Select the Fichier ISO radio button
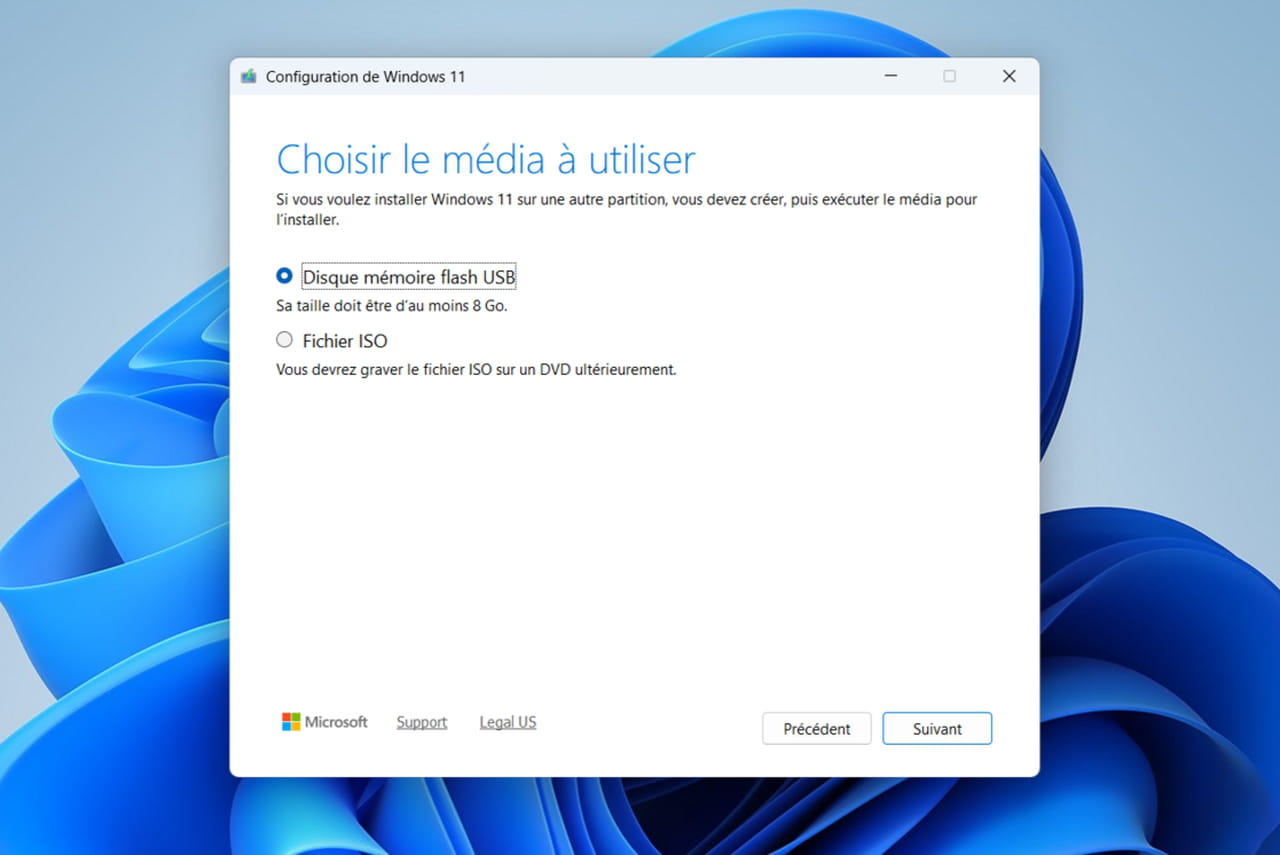 (285, 340)
